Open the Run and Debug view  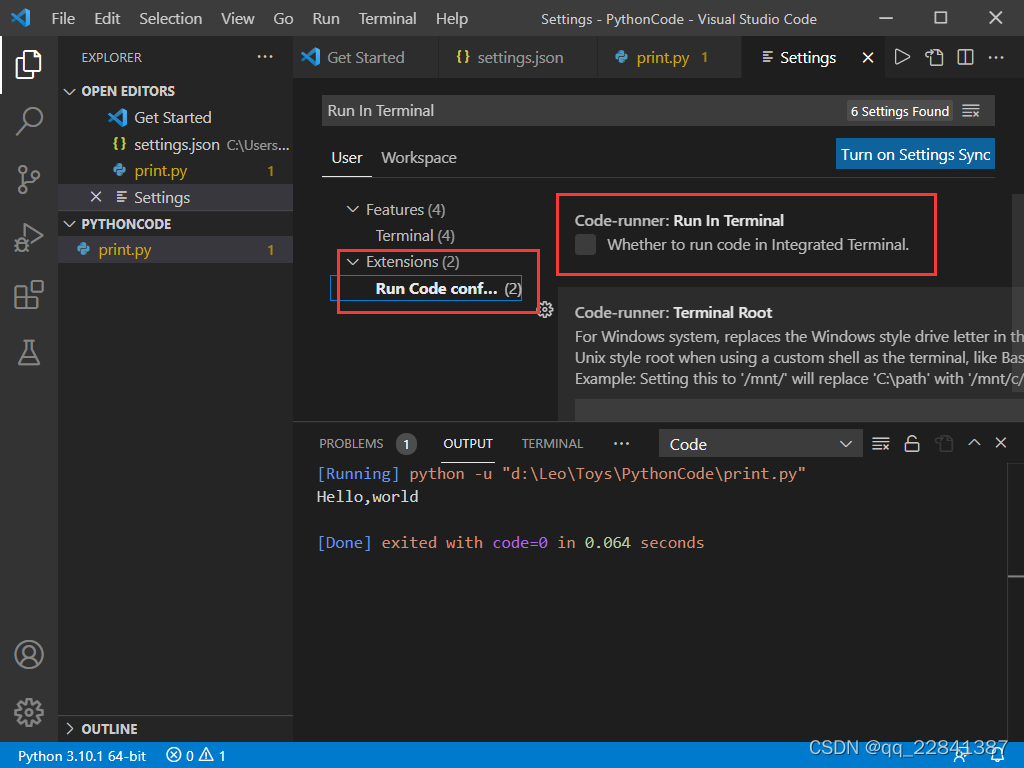(x=29, y=237)
